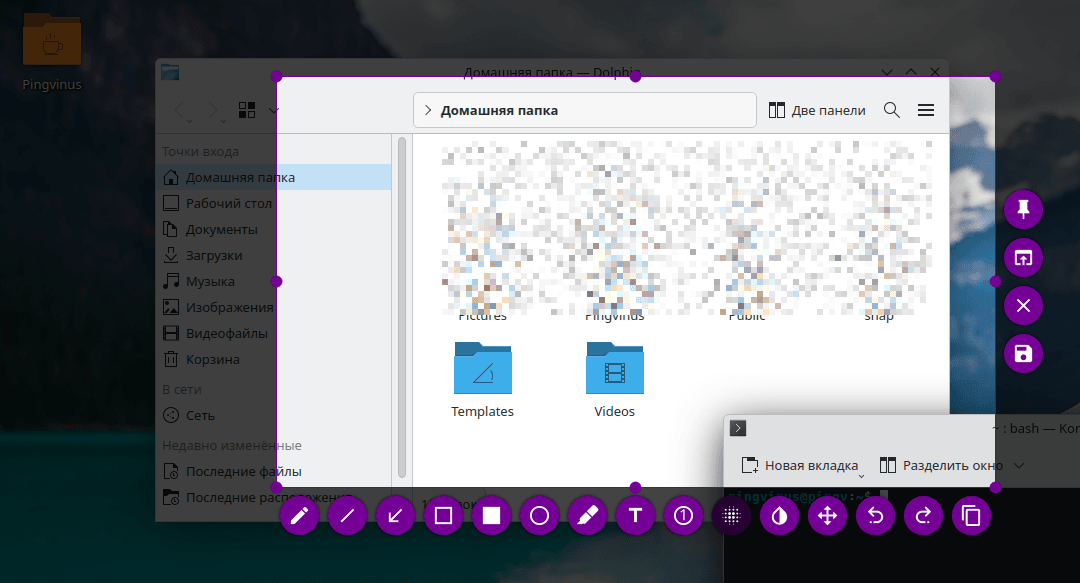The height and width of the screenshot is (583, 1080).
Task: Toggle the Две панели split view
Action: 817,110
